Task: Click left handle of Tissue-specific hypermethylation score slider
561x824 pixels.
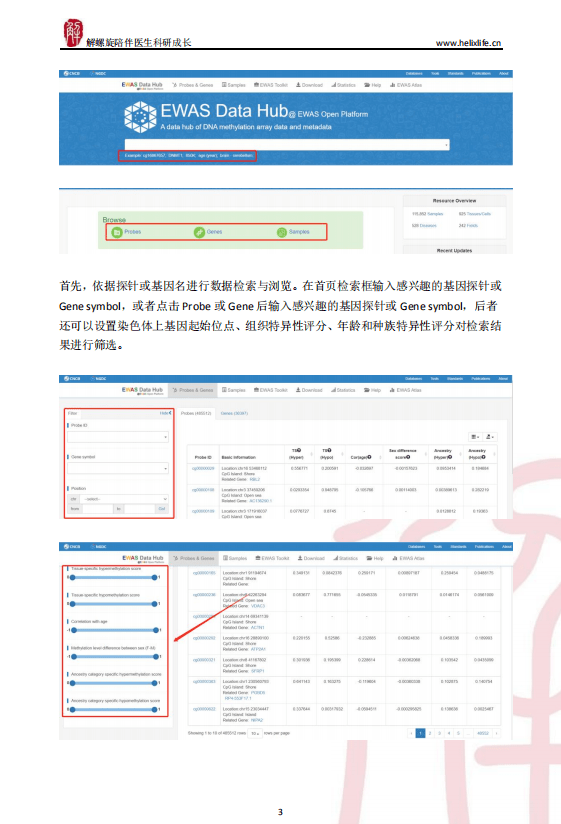Action: click(72, 578)
